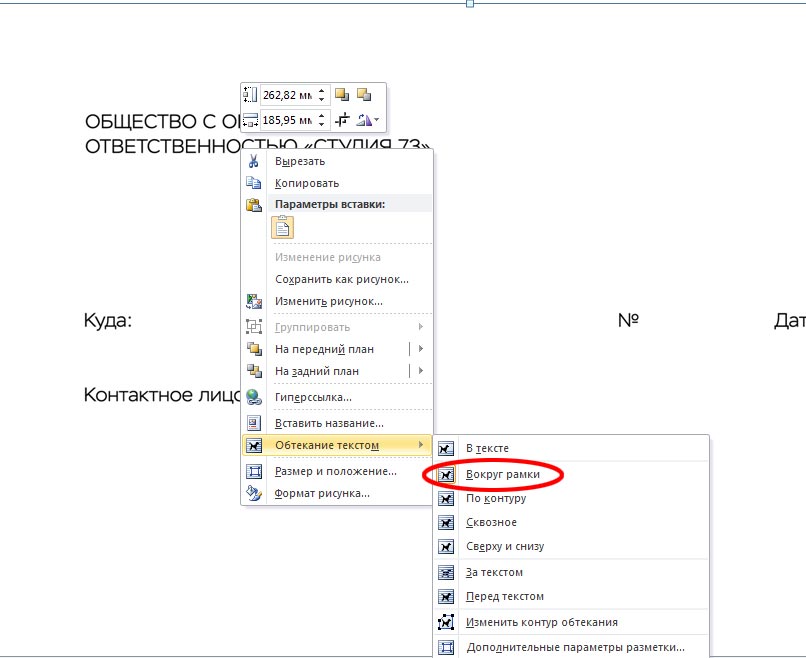Choose На задний план menu entry

pos(324,371)
